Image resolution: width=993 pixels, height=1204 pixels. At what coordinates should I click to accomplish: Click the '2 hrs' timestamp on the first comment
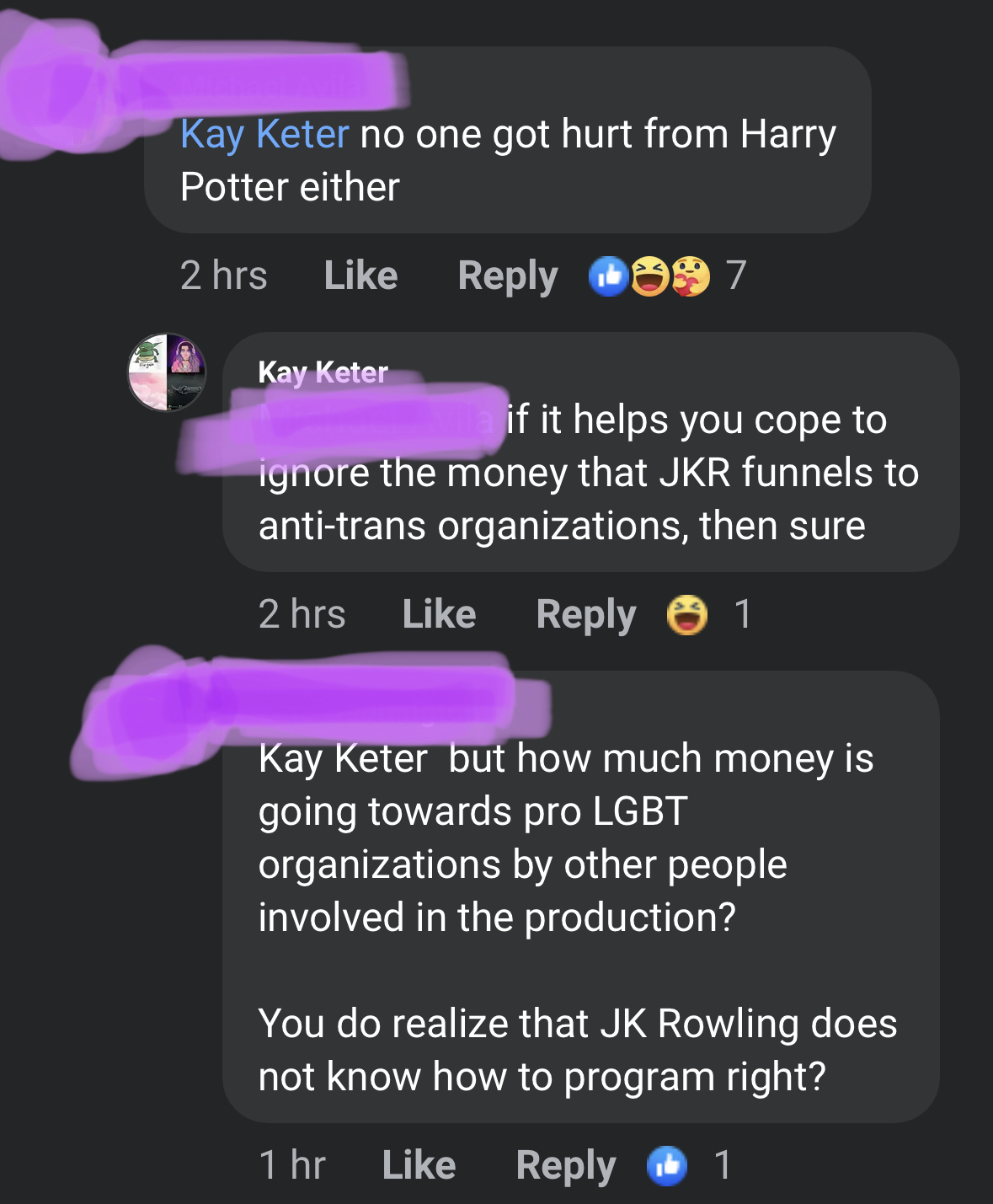[x=224, y=276]
